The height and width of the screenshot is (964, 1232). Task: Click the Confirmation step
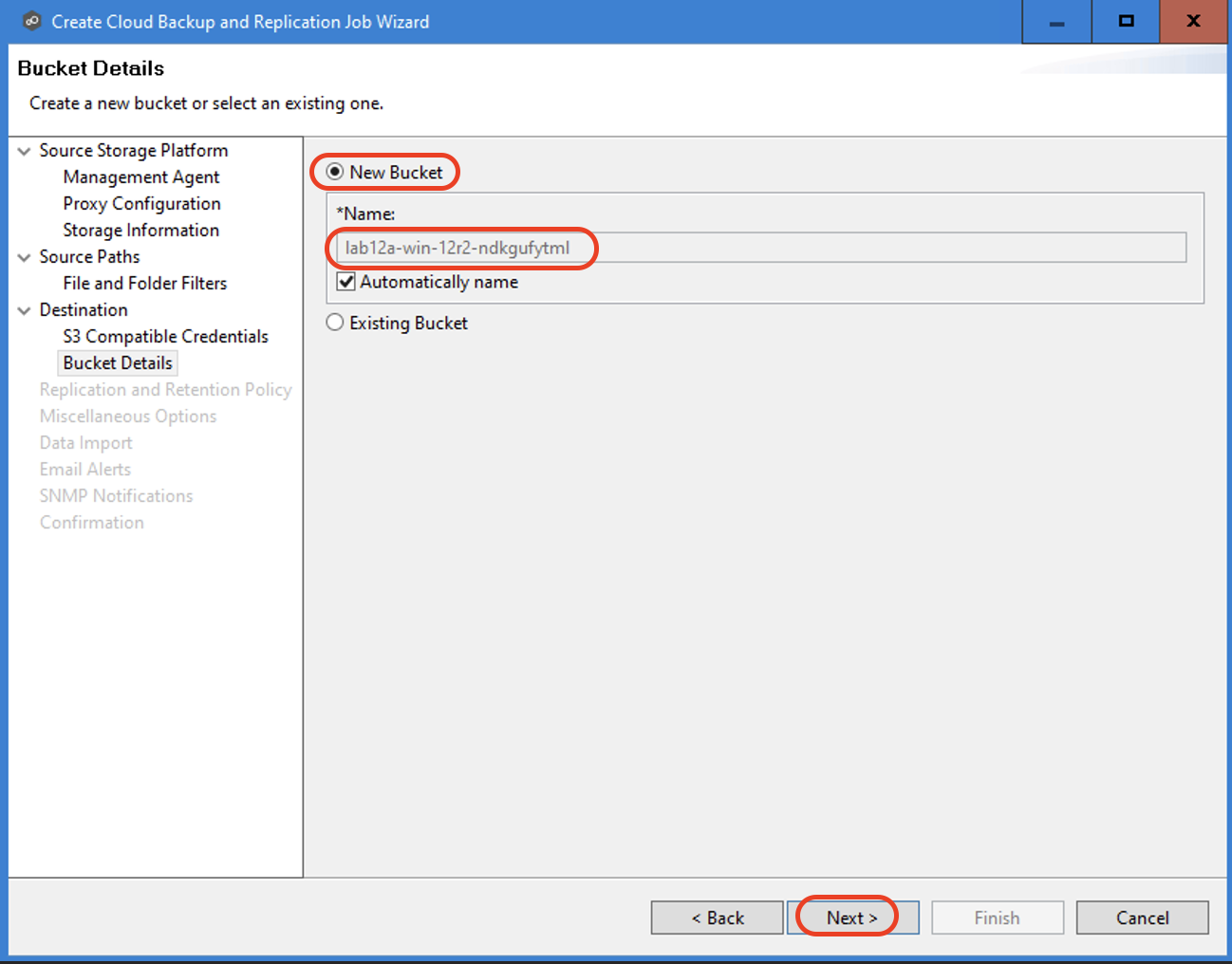click(92, 523)
